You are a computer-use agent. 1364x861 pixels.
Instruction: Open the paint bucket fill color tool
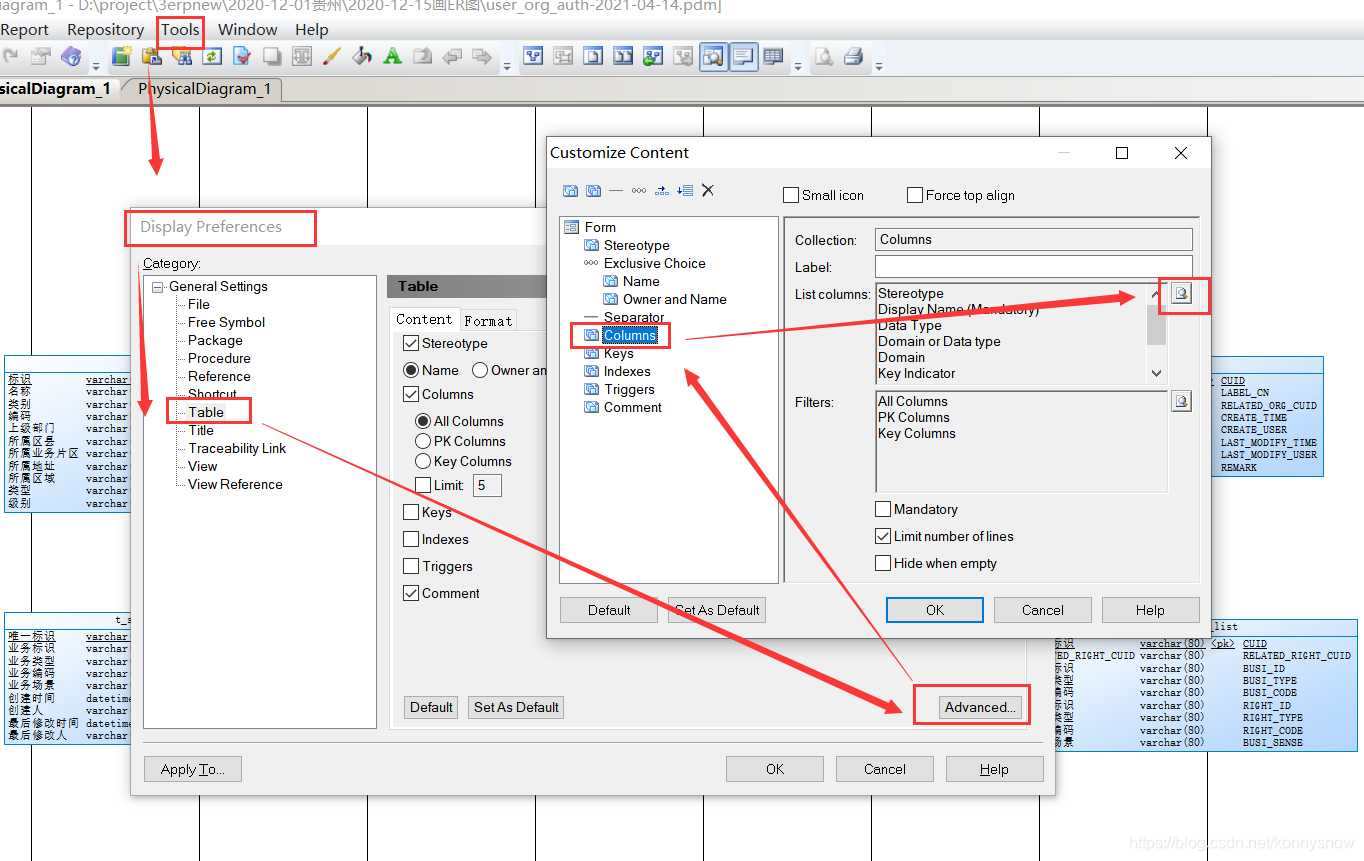[x=361, y=56]
